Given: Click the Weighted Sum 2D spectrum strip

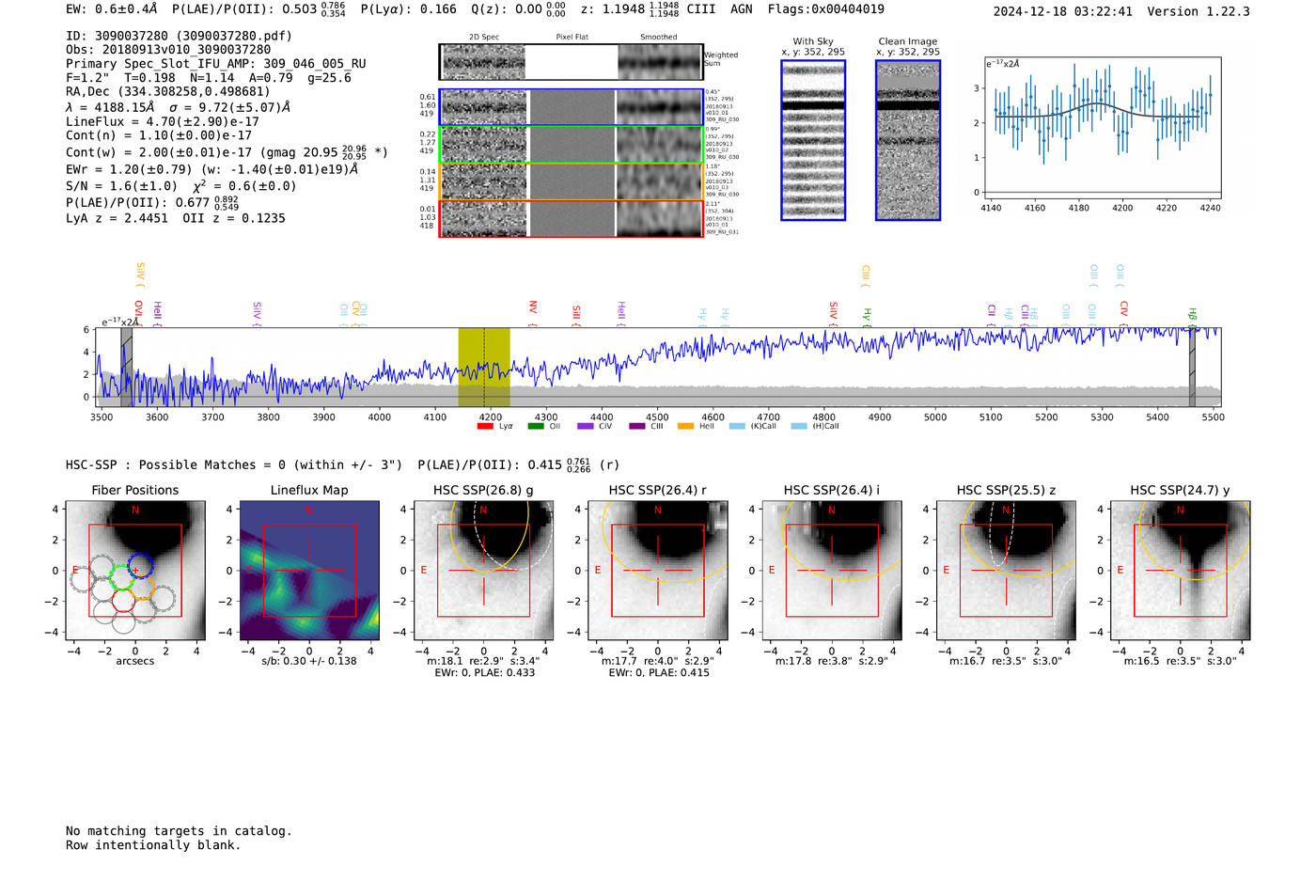Looking at the screenshot, I should pyautogui.click(x=572, y=62).
